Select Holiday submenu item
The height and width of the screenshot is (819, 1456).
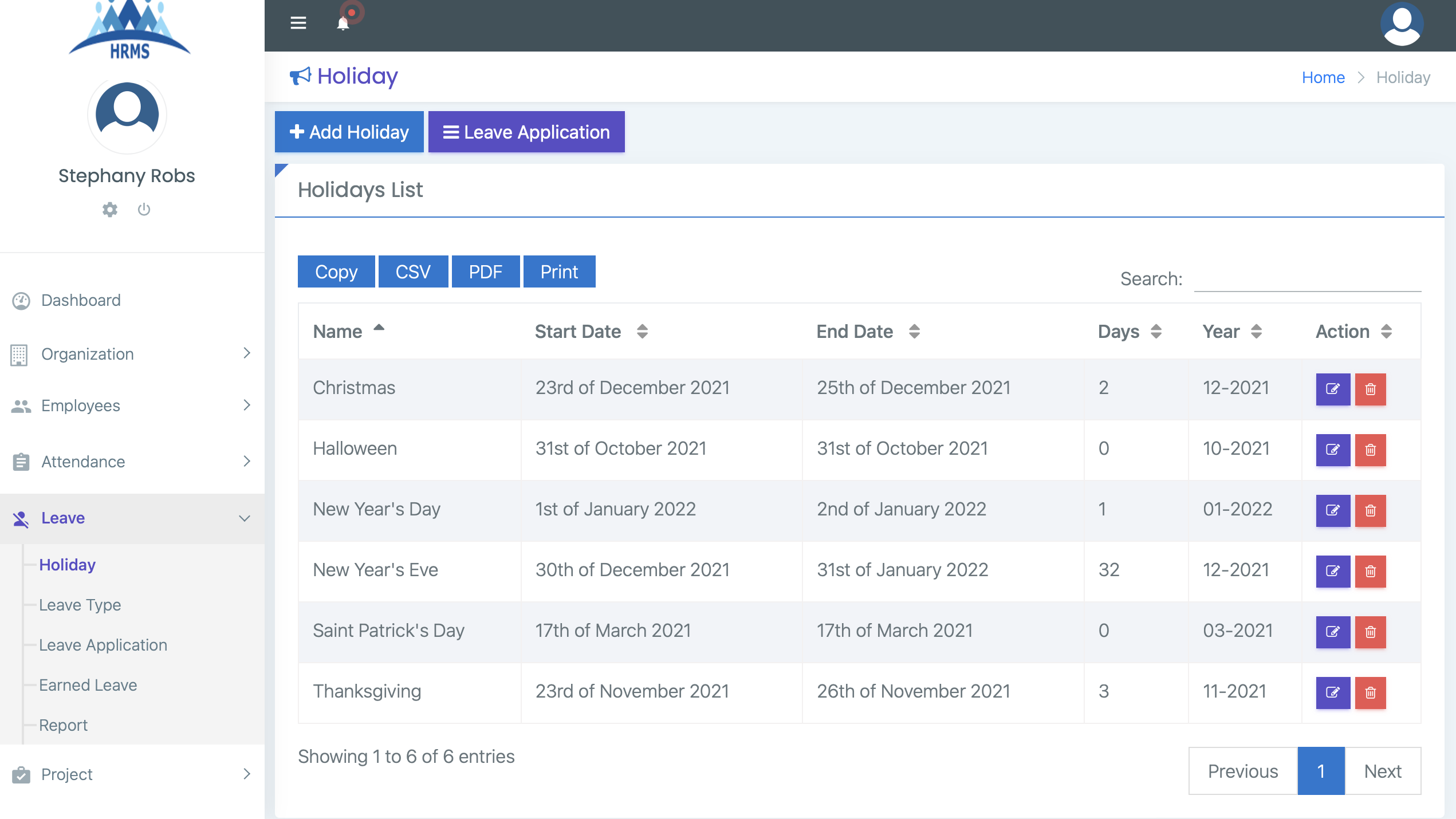pyautogui.click(x=67, y=565)
